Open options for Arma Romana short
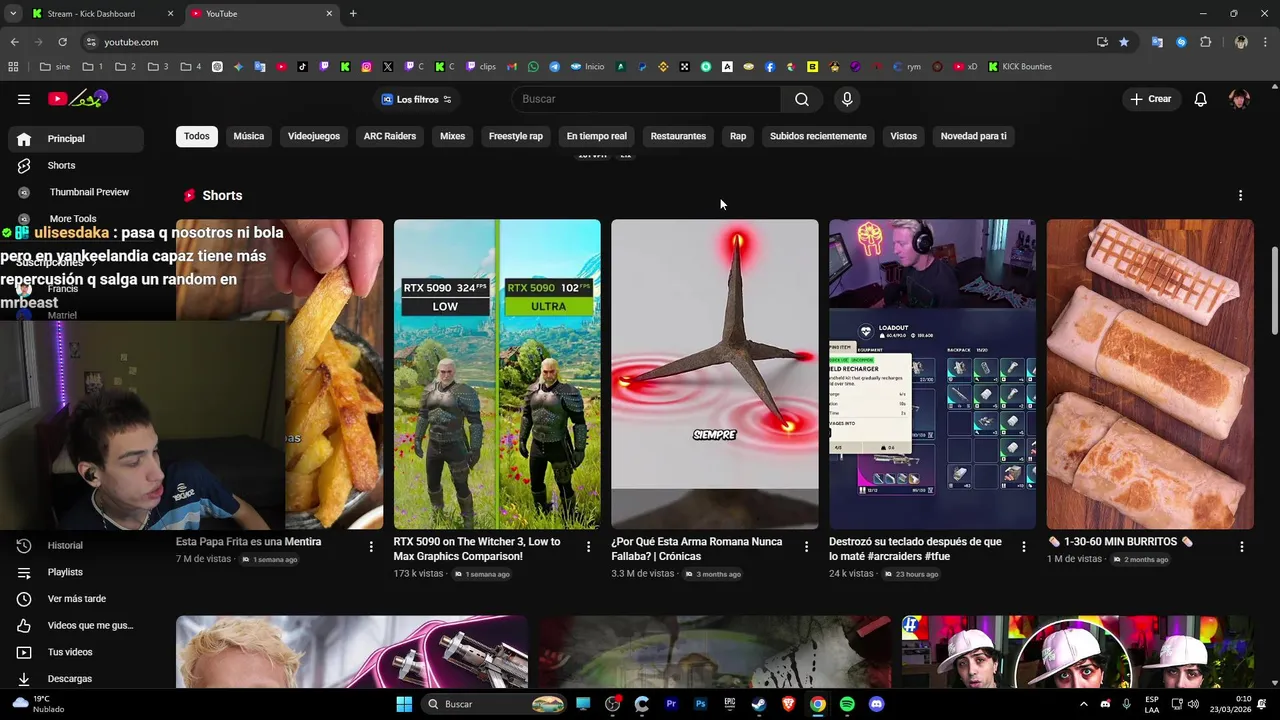Image resolution: width=1280 pixels, height=720 pixels. pyautogui.click(x=806, y=547)
